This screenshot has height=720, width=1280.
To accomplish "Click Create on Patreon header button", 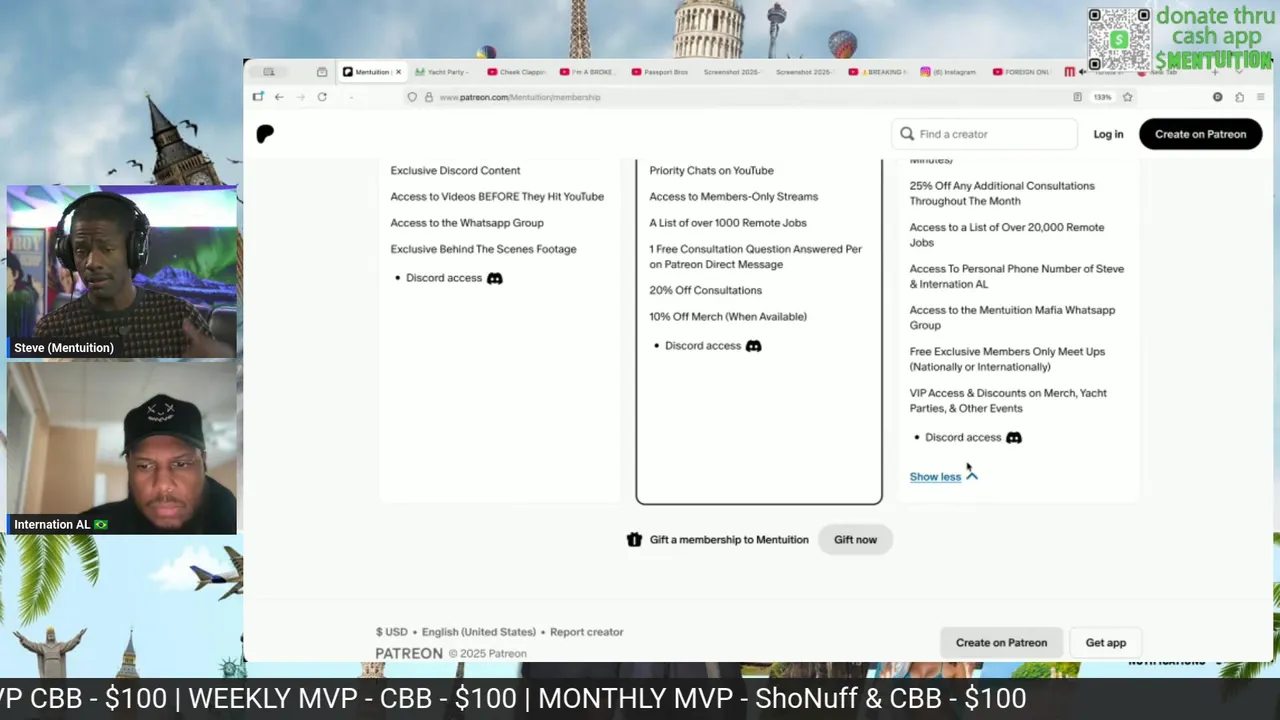I will (x=1200, y=134).
